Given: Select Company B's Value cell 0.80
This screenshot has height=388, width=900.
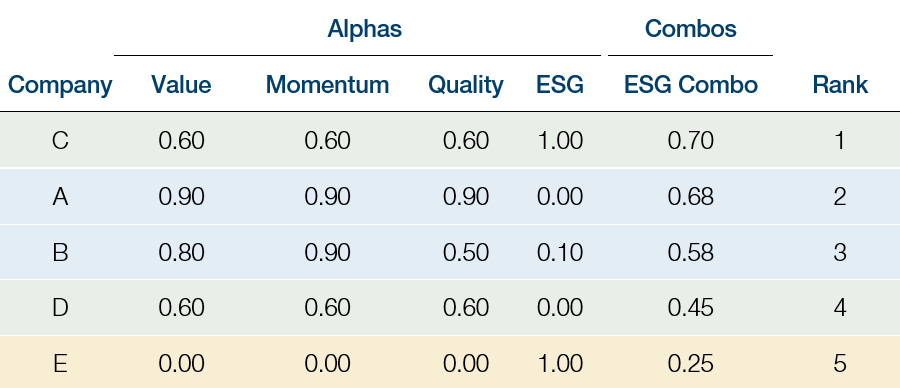Looking at the screenshot, I should (x=181, y=253).
